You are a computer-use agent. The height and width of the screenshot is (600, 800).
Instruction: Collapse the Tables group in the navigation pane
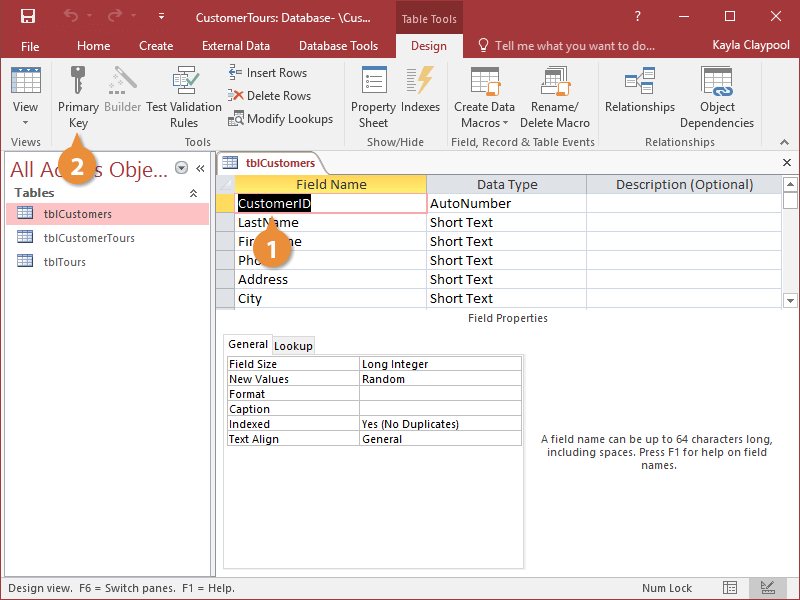click(x=194, y=192)
